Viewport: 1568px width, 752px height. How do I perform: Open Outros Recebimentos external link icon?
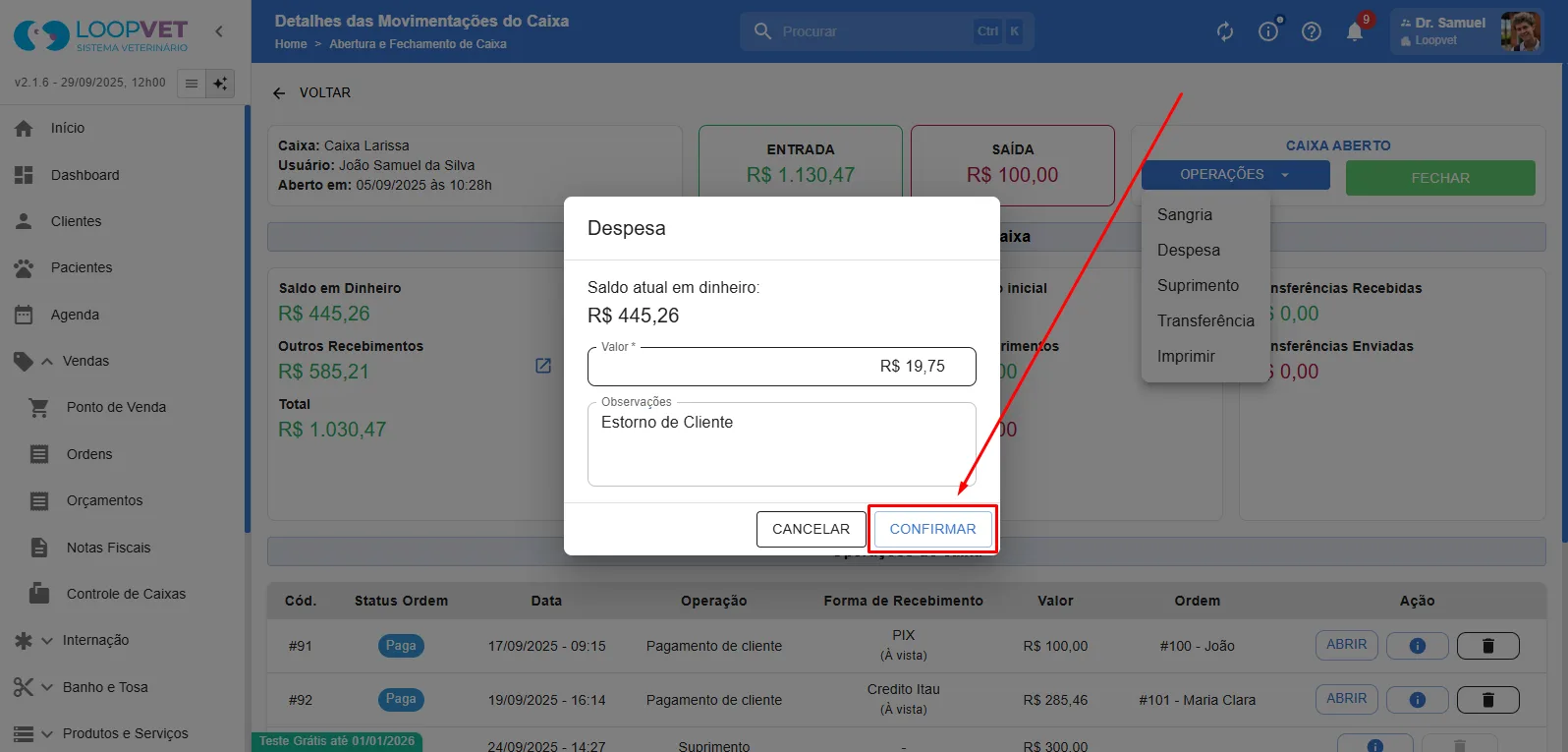pos(542,366)
